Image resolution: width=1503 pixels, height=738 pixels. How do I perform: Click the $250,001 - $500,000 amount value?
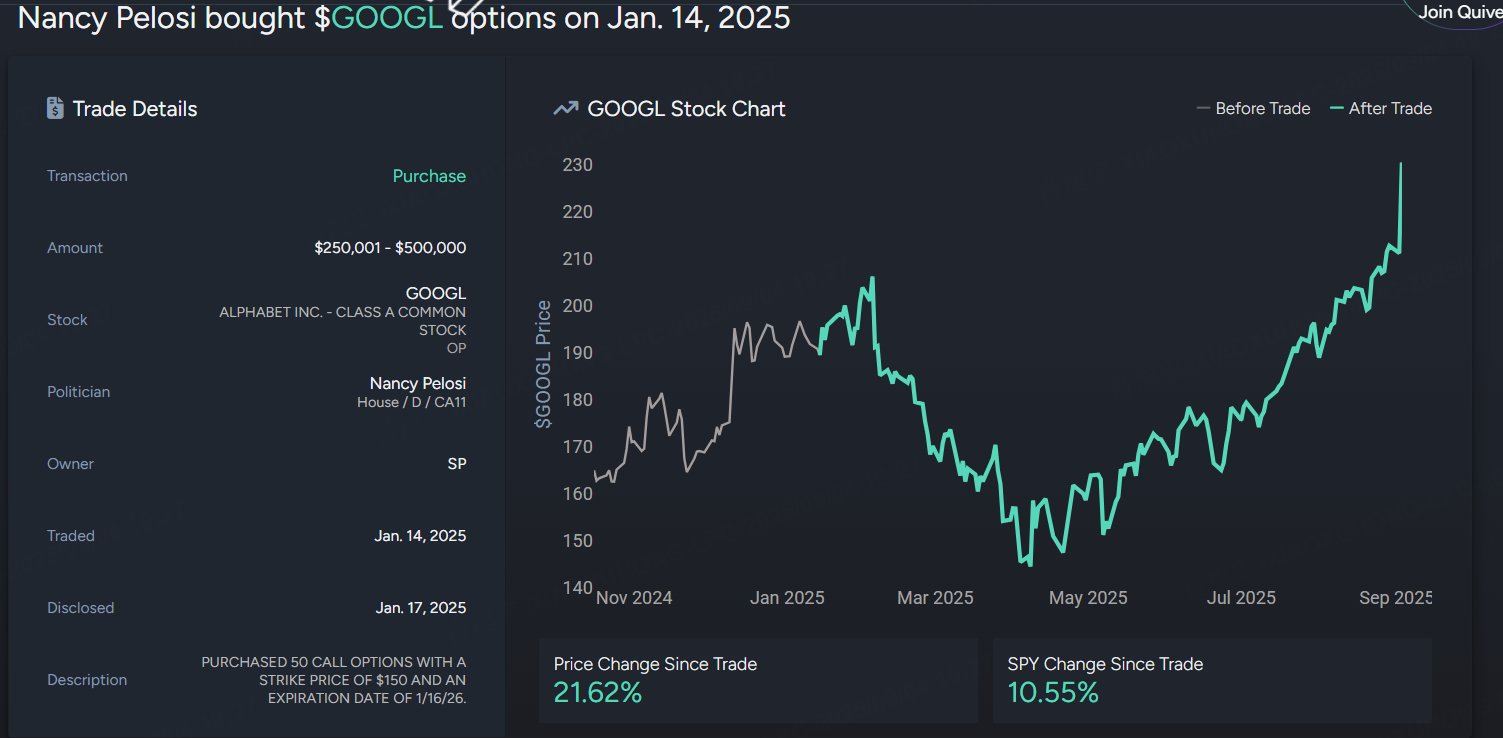(x=390, y=248)
